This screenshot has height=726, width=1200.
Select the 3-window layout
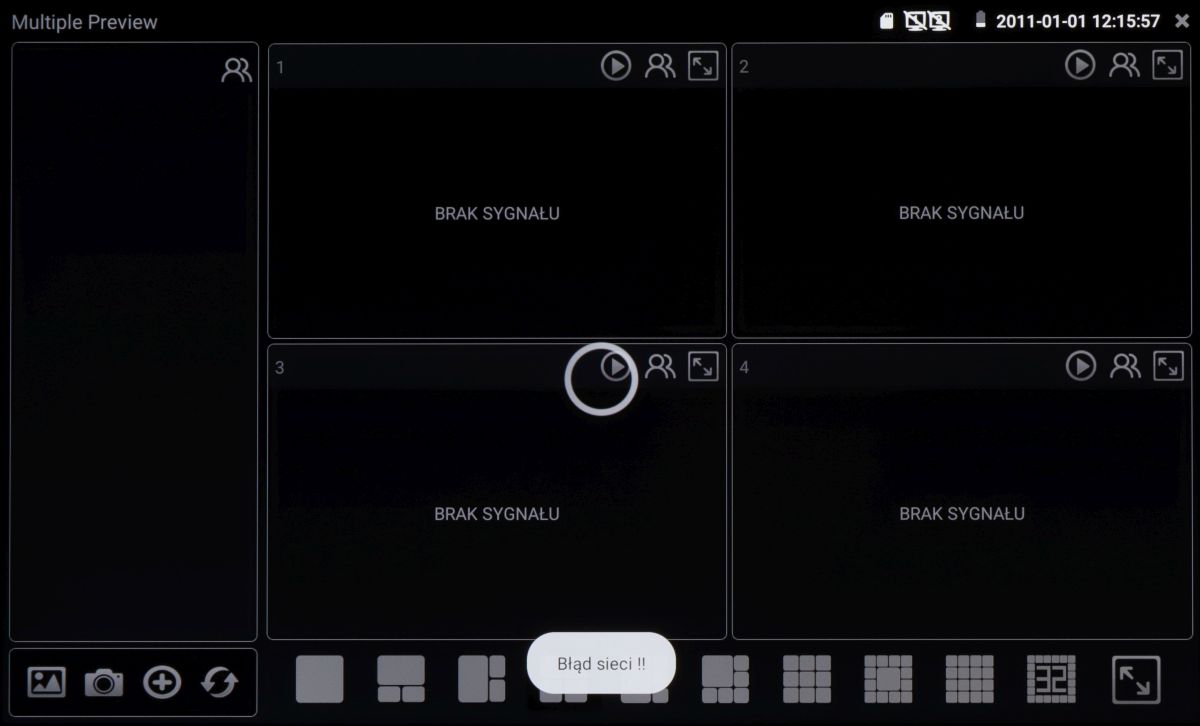401,679
